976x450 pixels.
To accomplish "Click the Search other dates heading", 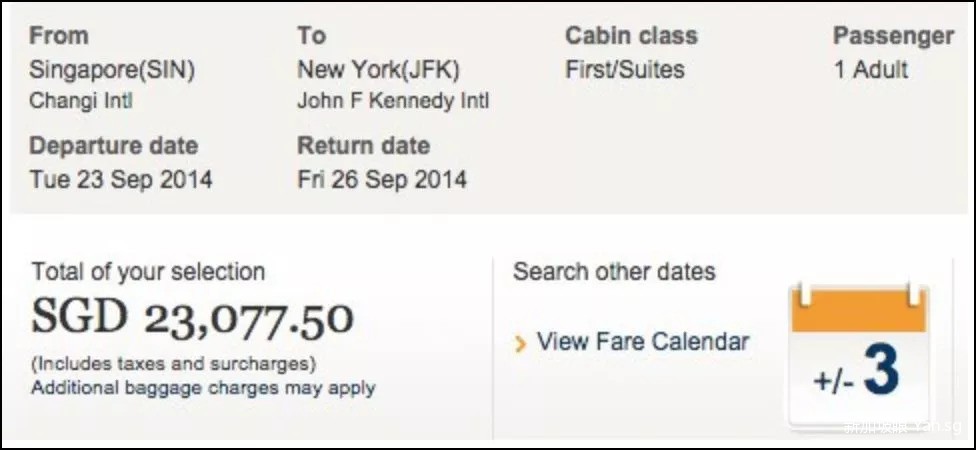I will pos(614,271).
